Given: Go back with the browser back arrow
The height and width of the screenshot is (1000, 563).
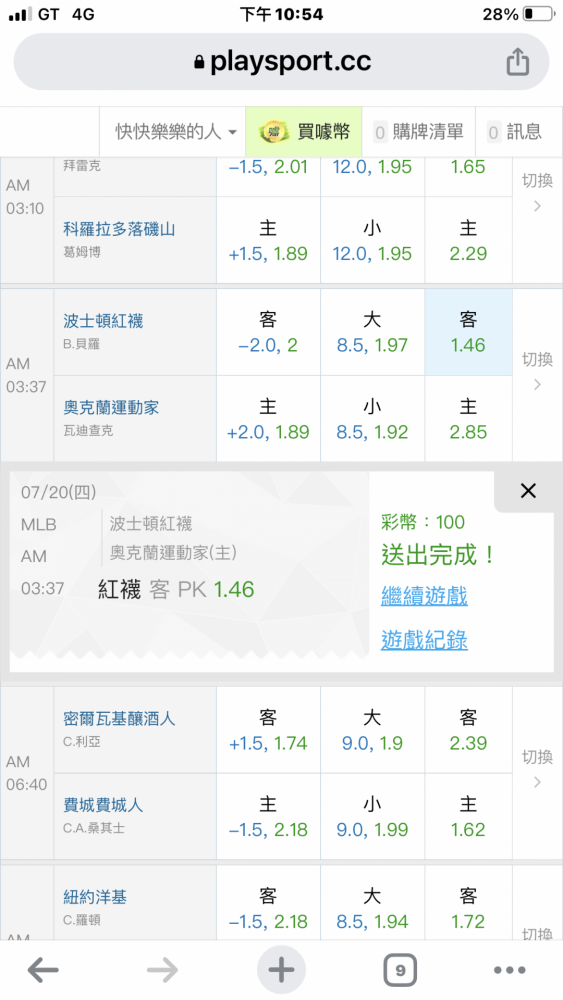Looking at the screenshot, I should point(43,970).
